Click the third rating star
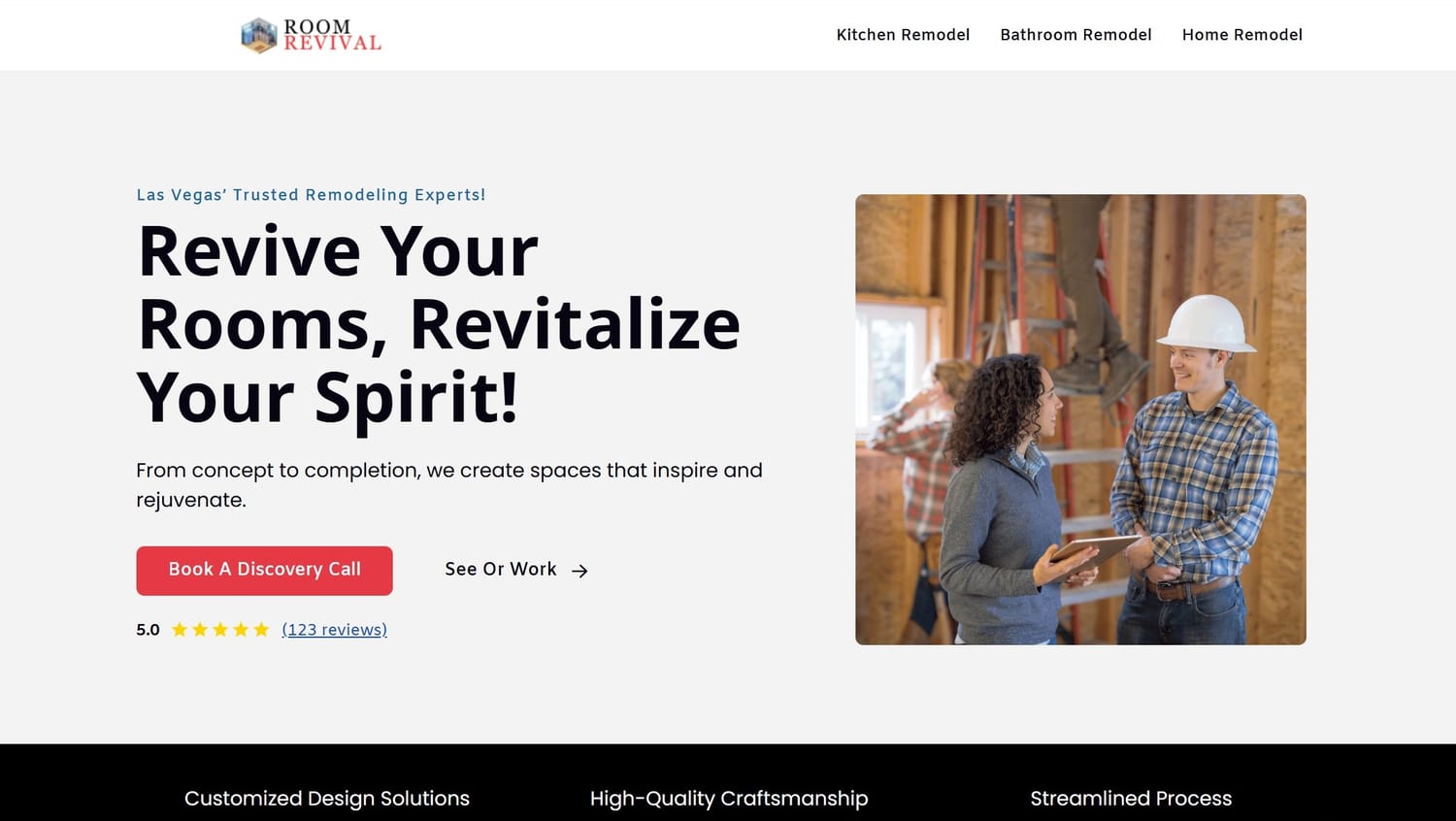This screenshot has height=821, width=1456. point(220,630)
